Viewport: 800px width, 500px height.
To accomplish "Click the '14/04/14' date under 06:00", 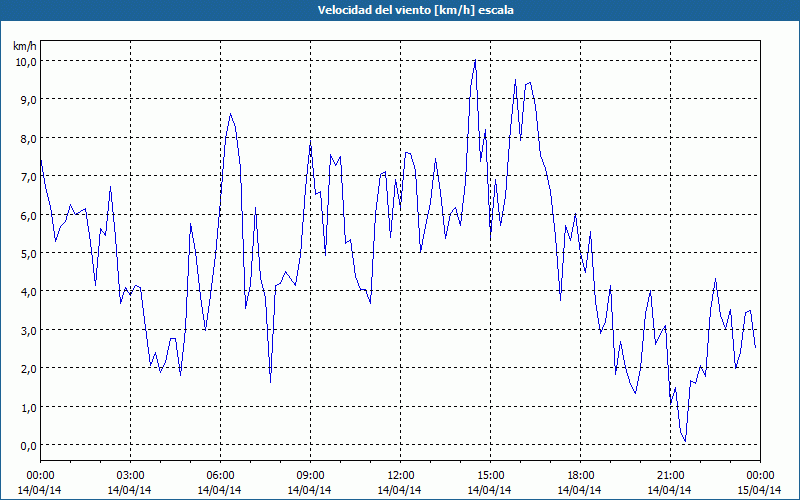I will click(x=219, y=490).
